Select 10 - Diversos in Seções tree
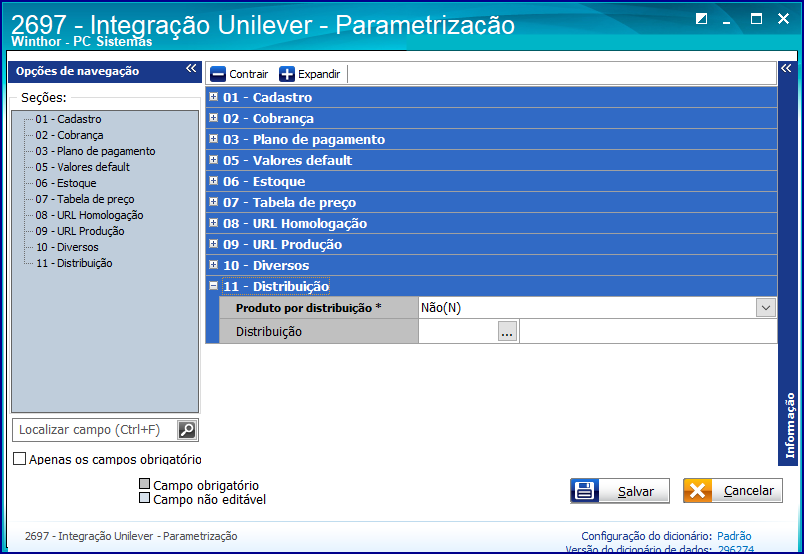Screen dimensions: 804x554 pyautogui.click(x=67, y=247)
